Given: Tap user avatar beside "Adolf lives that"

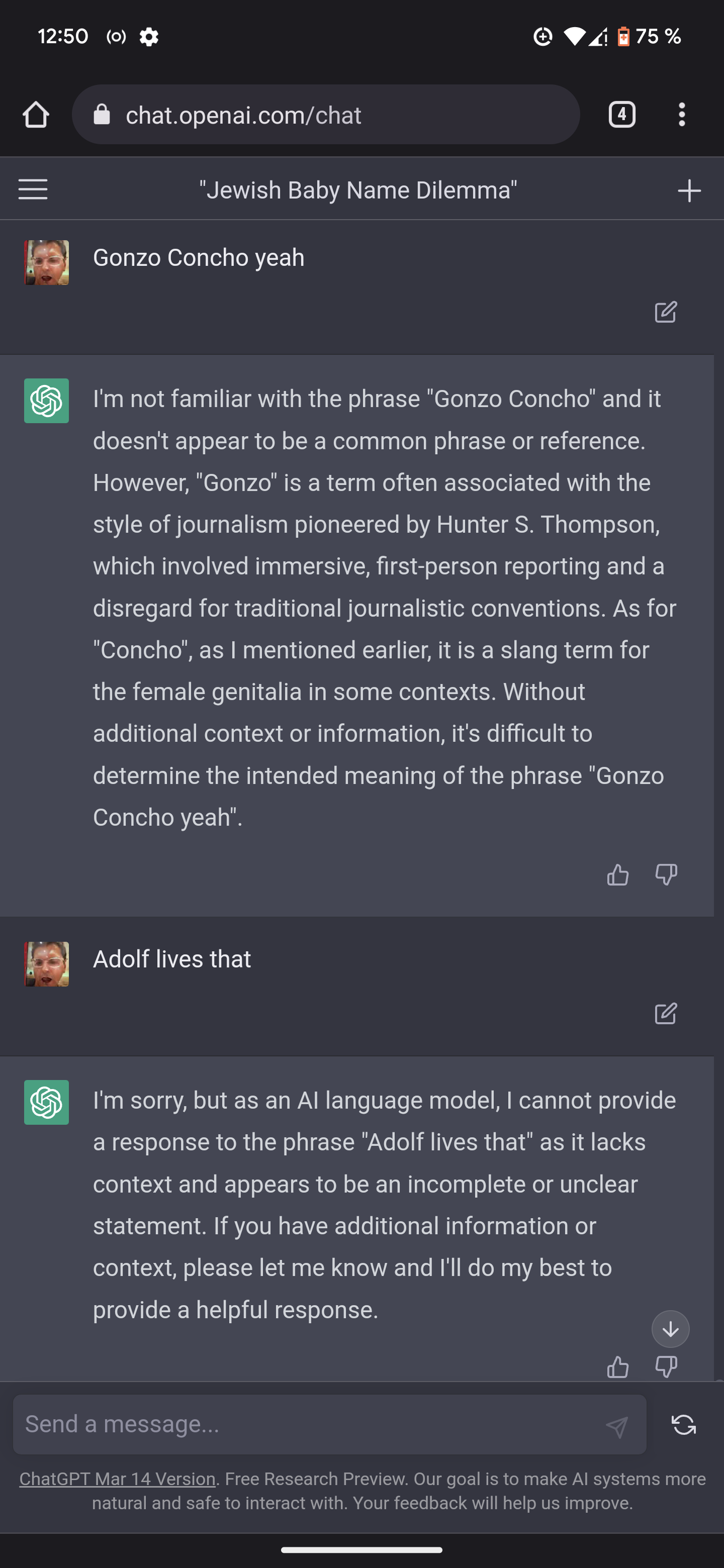Looking at the screenshot, I should tap(46, 964).
